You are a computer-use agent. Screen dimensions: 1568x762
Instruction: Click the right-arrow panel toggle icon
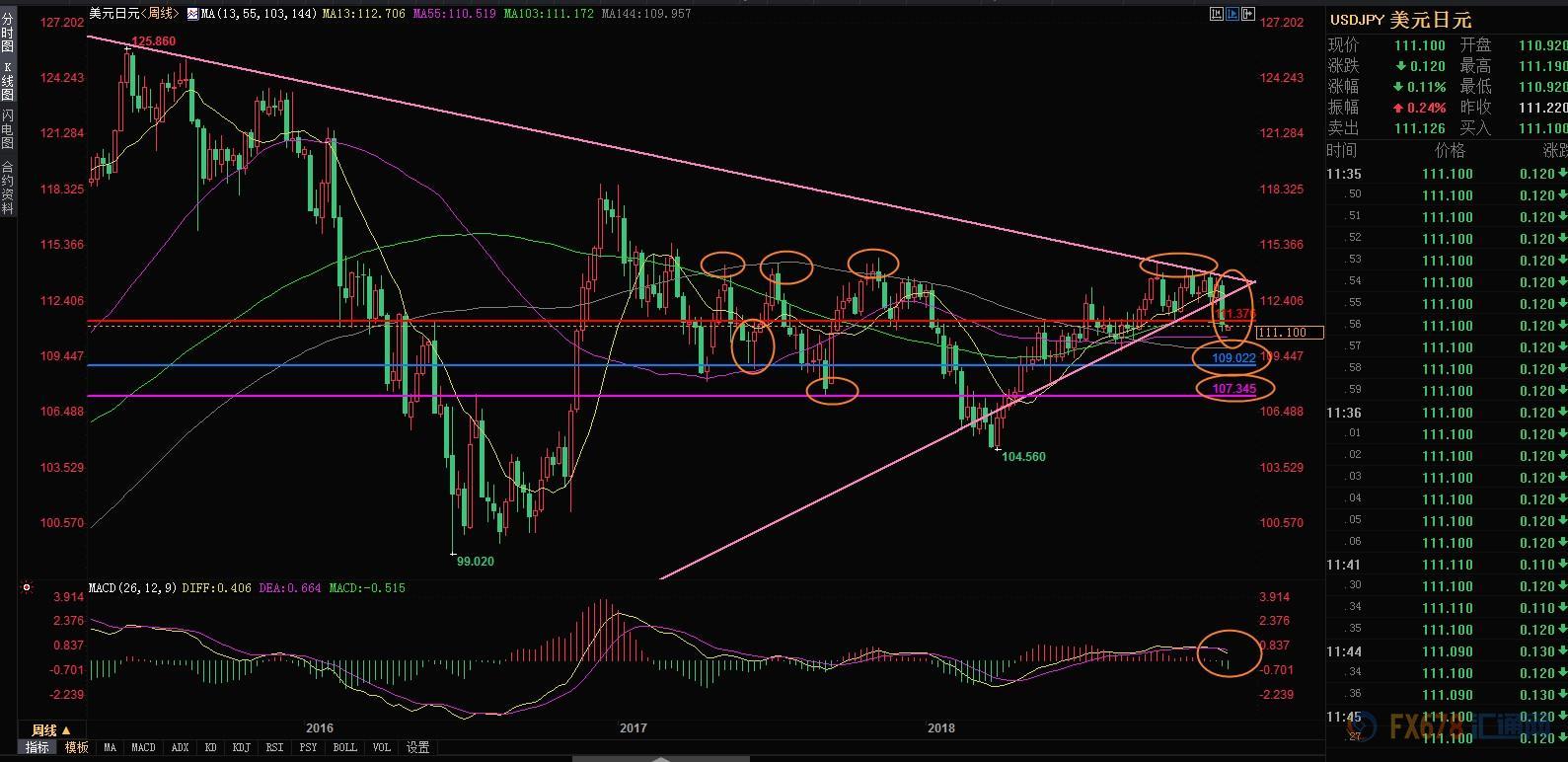(1248, 14)
